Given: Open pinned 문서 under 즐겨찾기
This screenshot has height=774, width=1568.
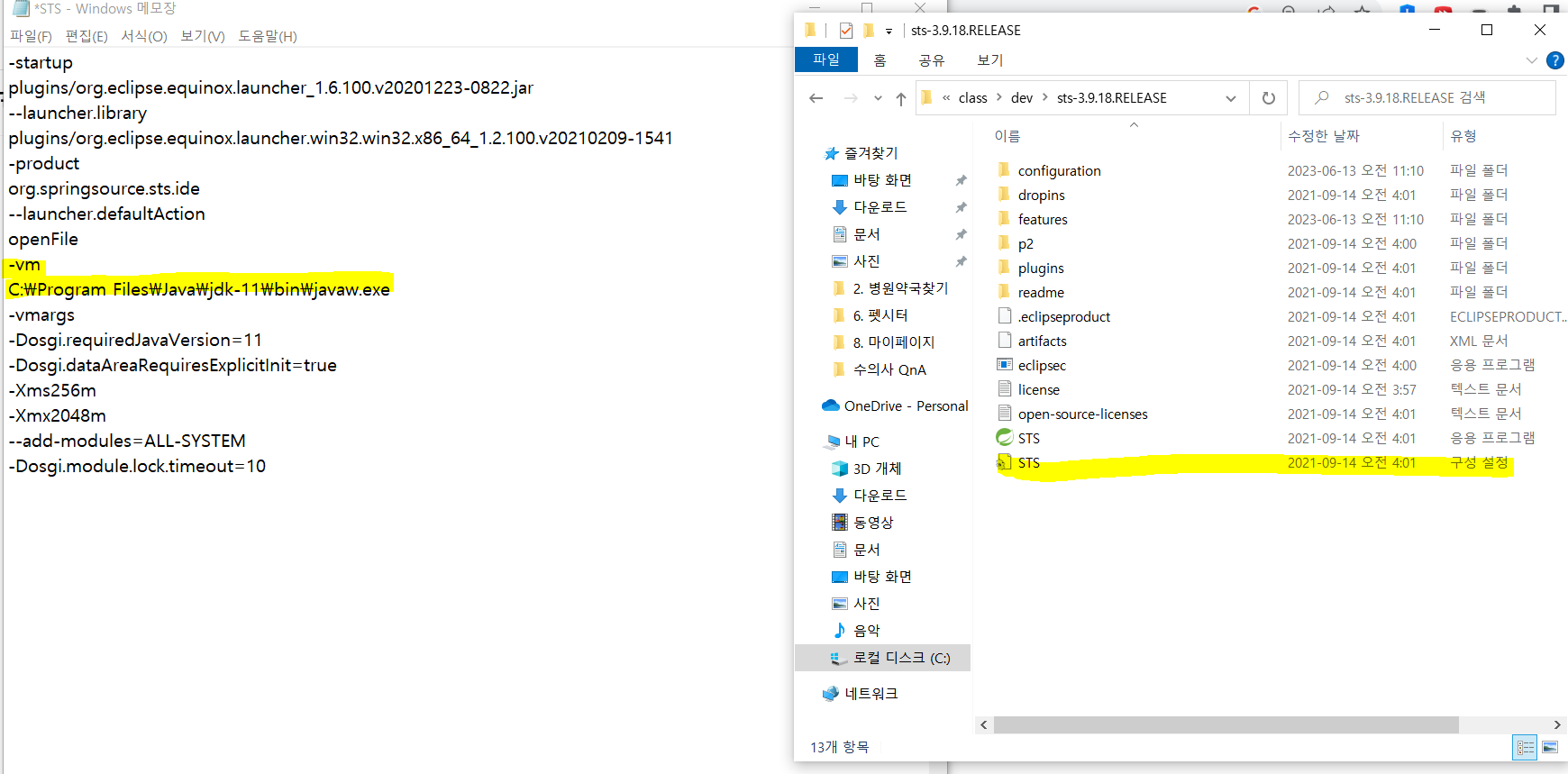Looking at the screenshot, I should coord(866,234).
